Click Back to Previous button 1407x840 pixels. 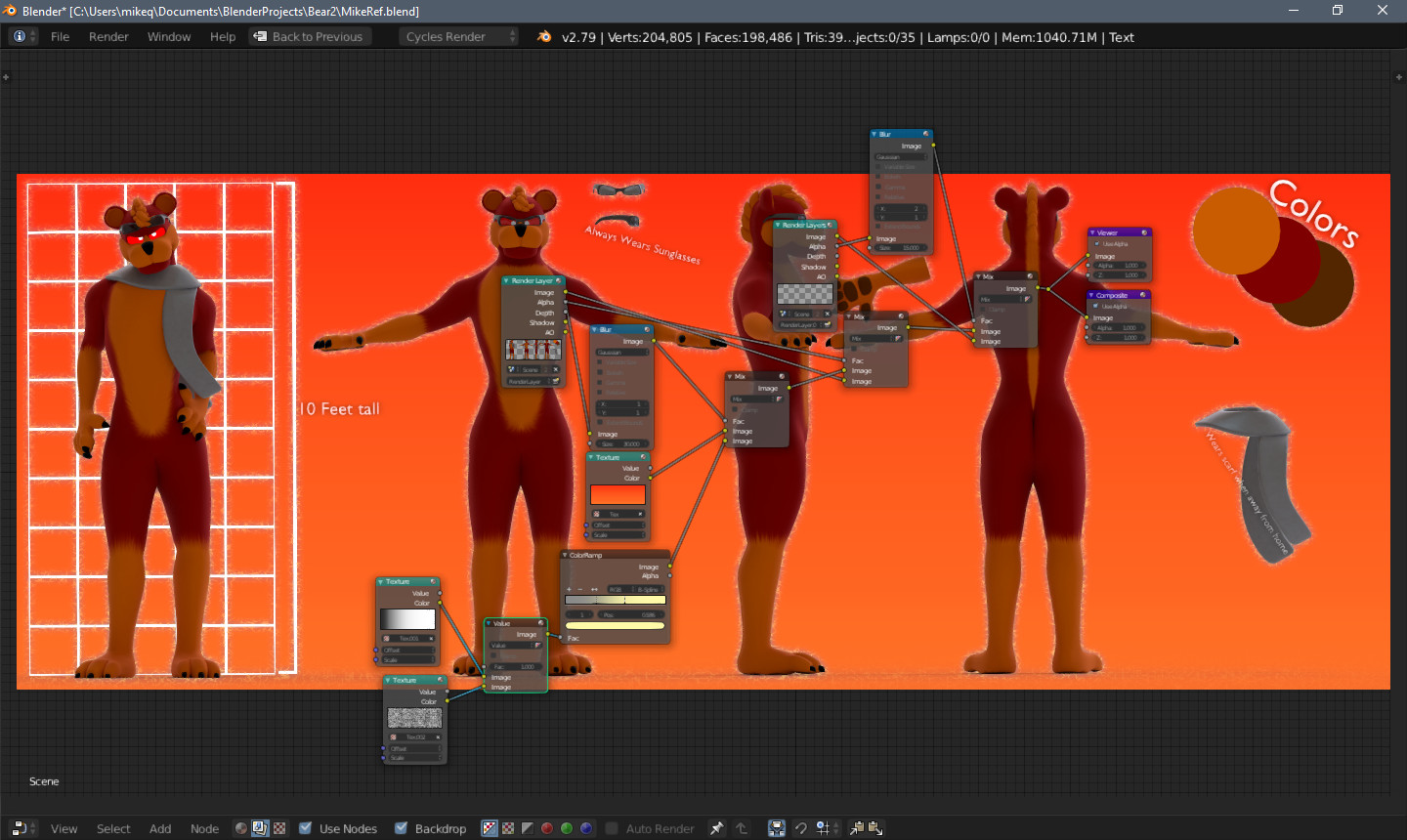pyautogui.click(x=309, y=36)
